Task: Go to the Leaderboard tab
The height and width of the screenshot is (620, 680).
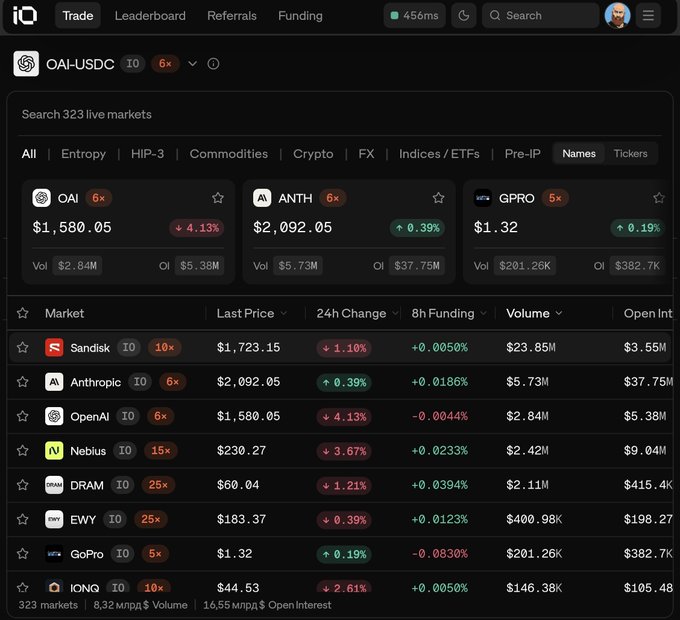Action: tap(150, 16)
